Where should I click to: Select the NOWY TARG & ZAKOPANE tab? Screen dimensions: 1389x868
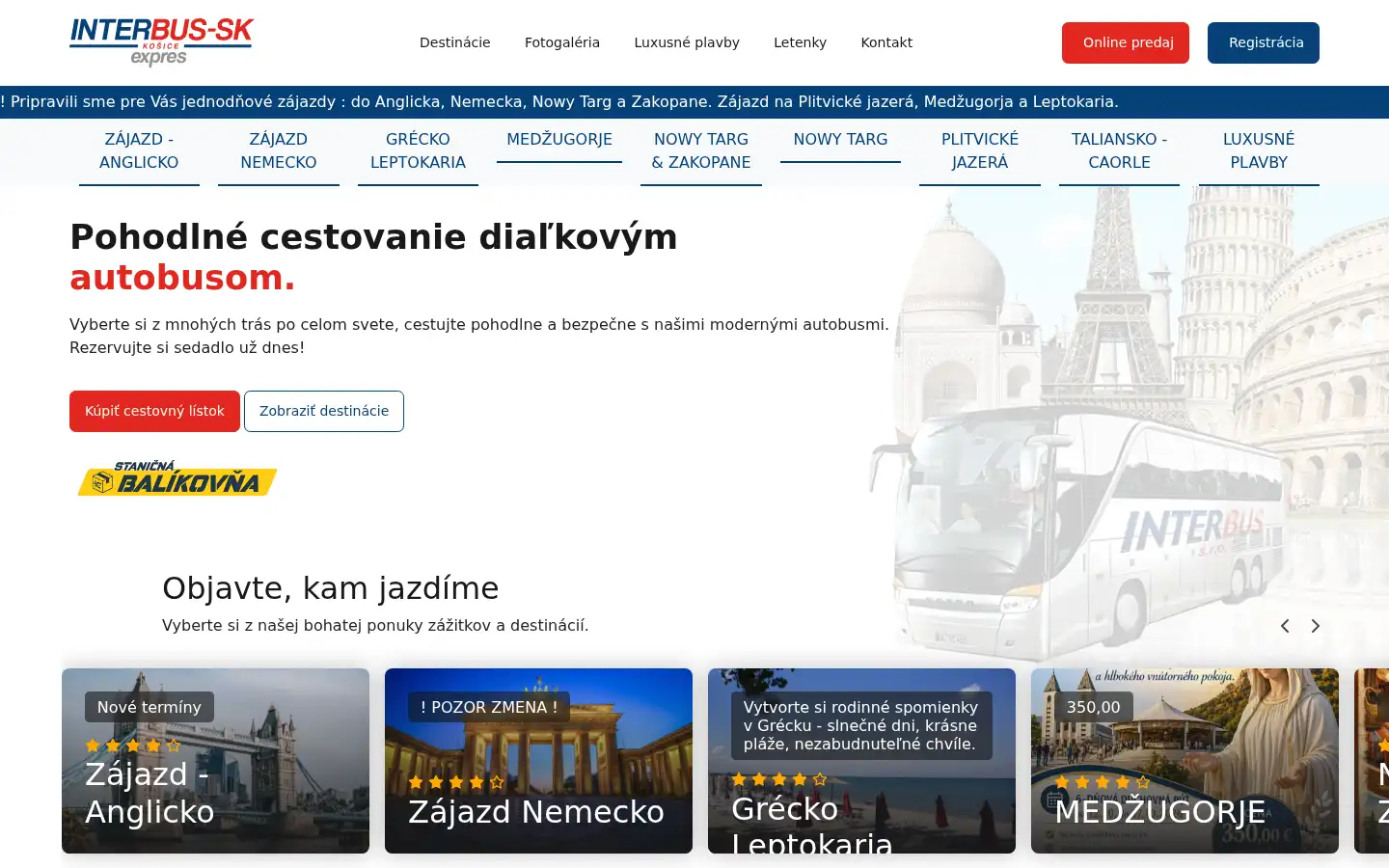click(x=701, y=151)
